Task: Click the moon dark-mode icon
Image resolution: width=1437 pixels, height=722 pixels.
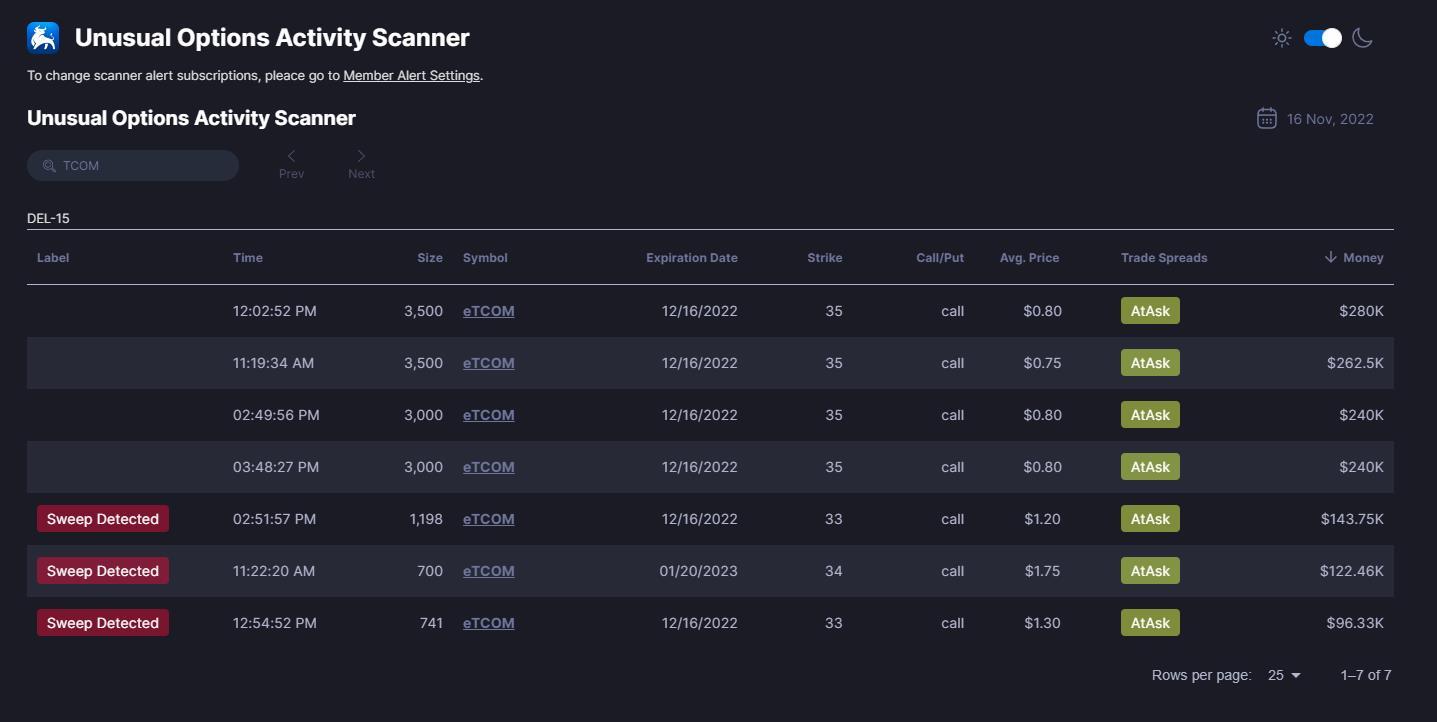Action: coord(1362,38)
